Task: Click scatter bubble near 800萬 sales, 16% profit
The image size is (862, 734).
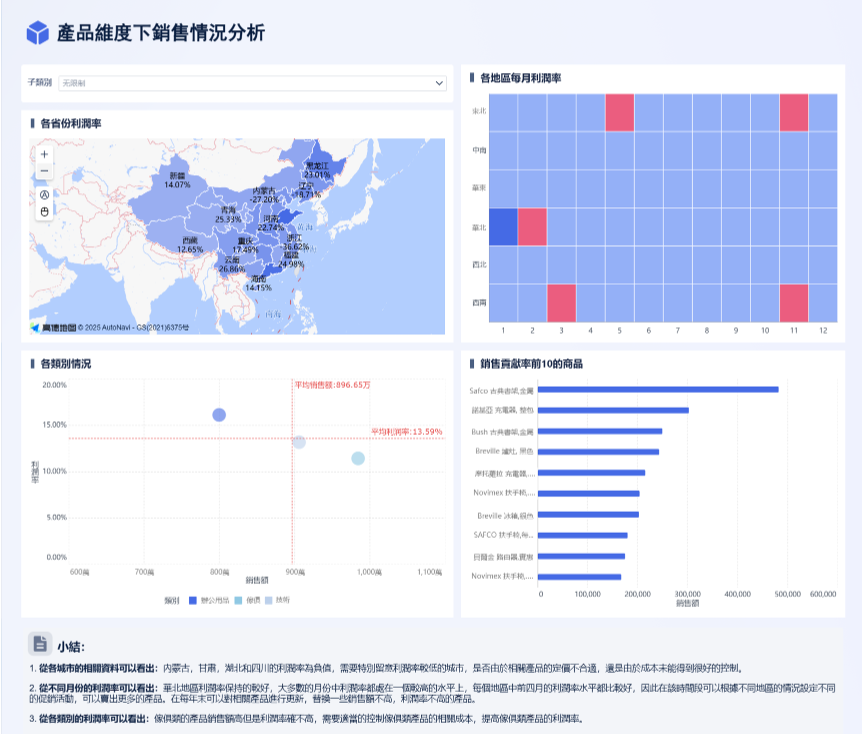Action: pyautogui.click(x=219, y=415)
